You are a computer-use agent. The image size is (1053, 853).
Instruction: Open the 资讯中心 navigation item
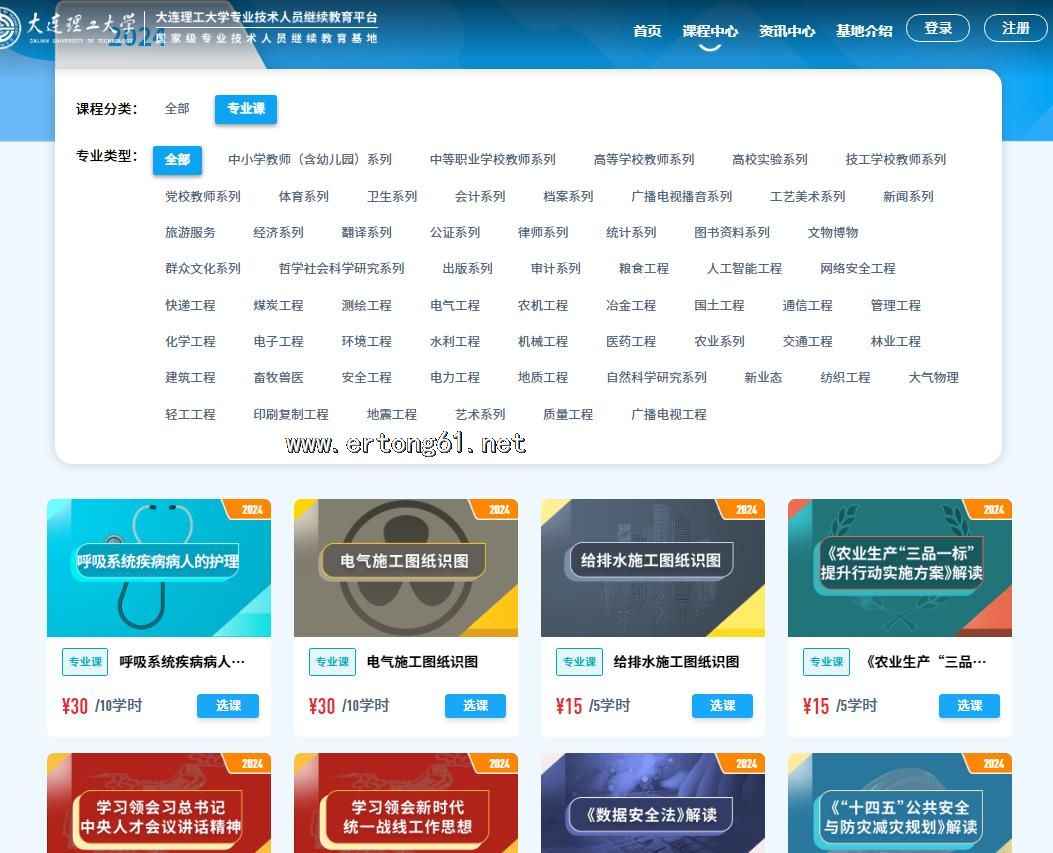click(786, 31)
